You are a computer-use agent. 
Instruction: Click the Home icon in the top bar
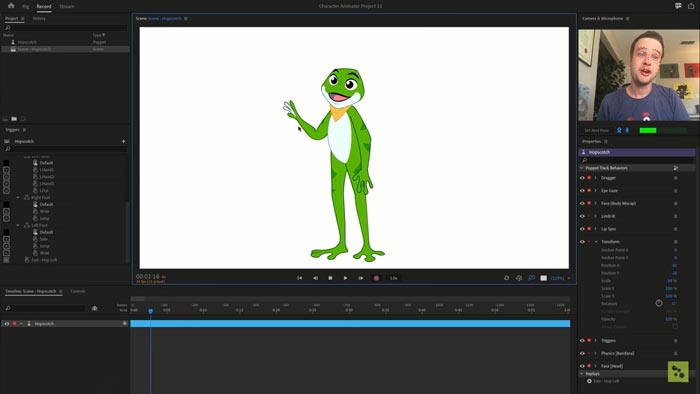pos(11,6)
